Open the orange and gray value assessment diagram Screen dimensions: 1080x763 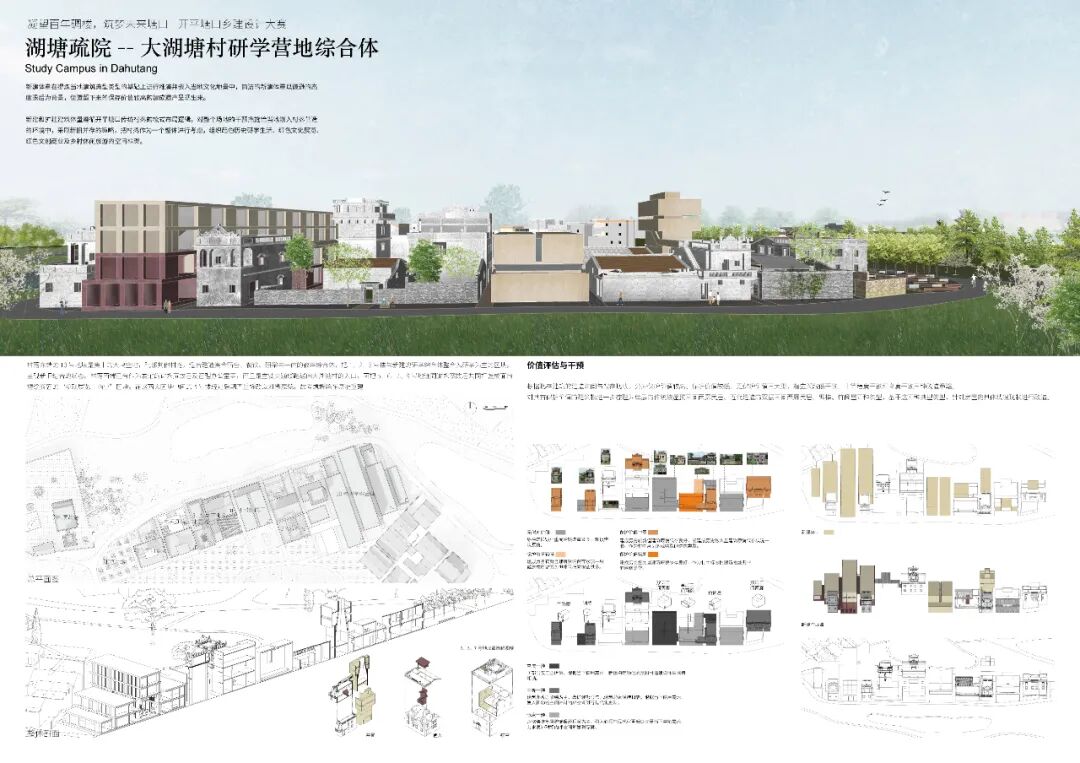pyautogui.click(x=654, y=484)
